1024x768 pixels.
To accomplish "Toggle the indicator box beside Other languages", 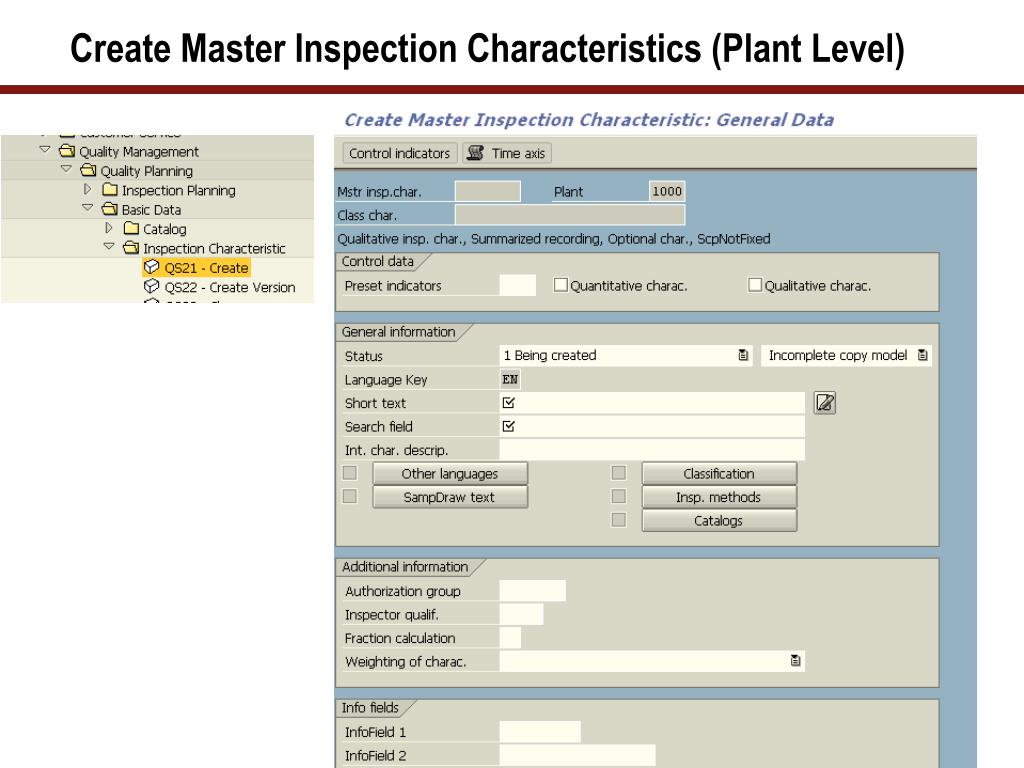I will click(x=350, y=473).
